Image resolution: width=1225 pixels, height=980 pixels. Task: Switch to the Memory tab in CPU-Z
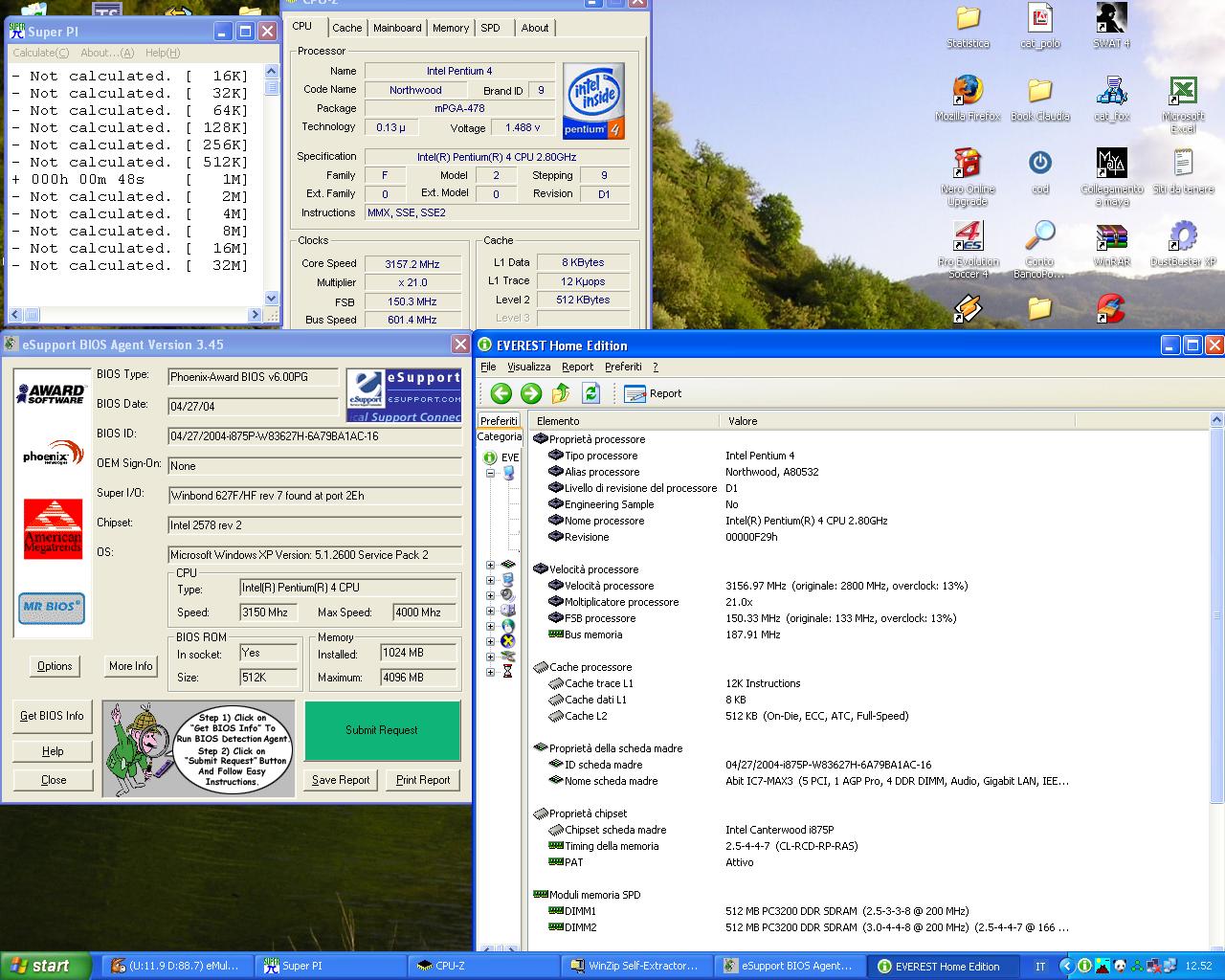pyautogui.click(x=450, y=28)
